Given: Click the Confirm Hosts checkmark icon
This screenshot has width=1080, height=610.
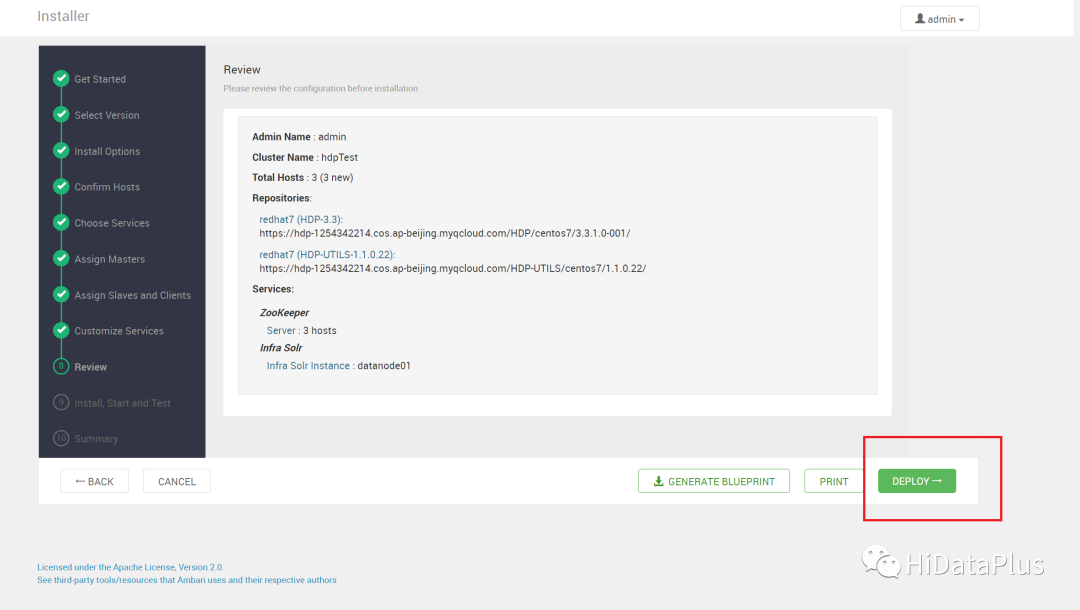Looking at the screenshot, I should tap(61, 186).
